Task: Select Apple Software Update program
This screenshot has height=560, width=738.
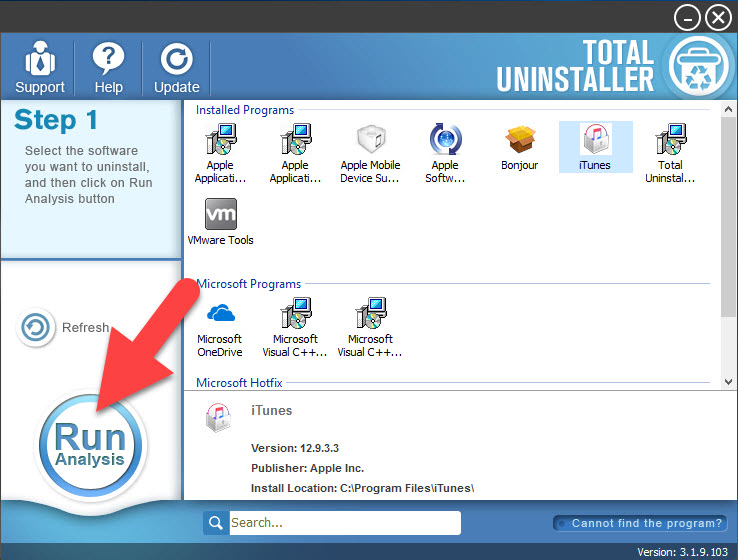Action: [x=445, y=153]
